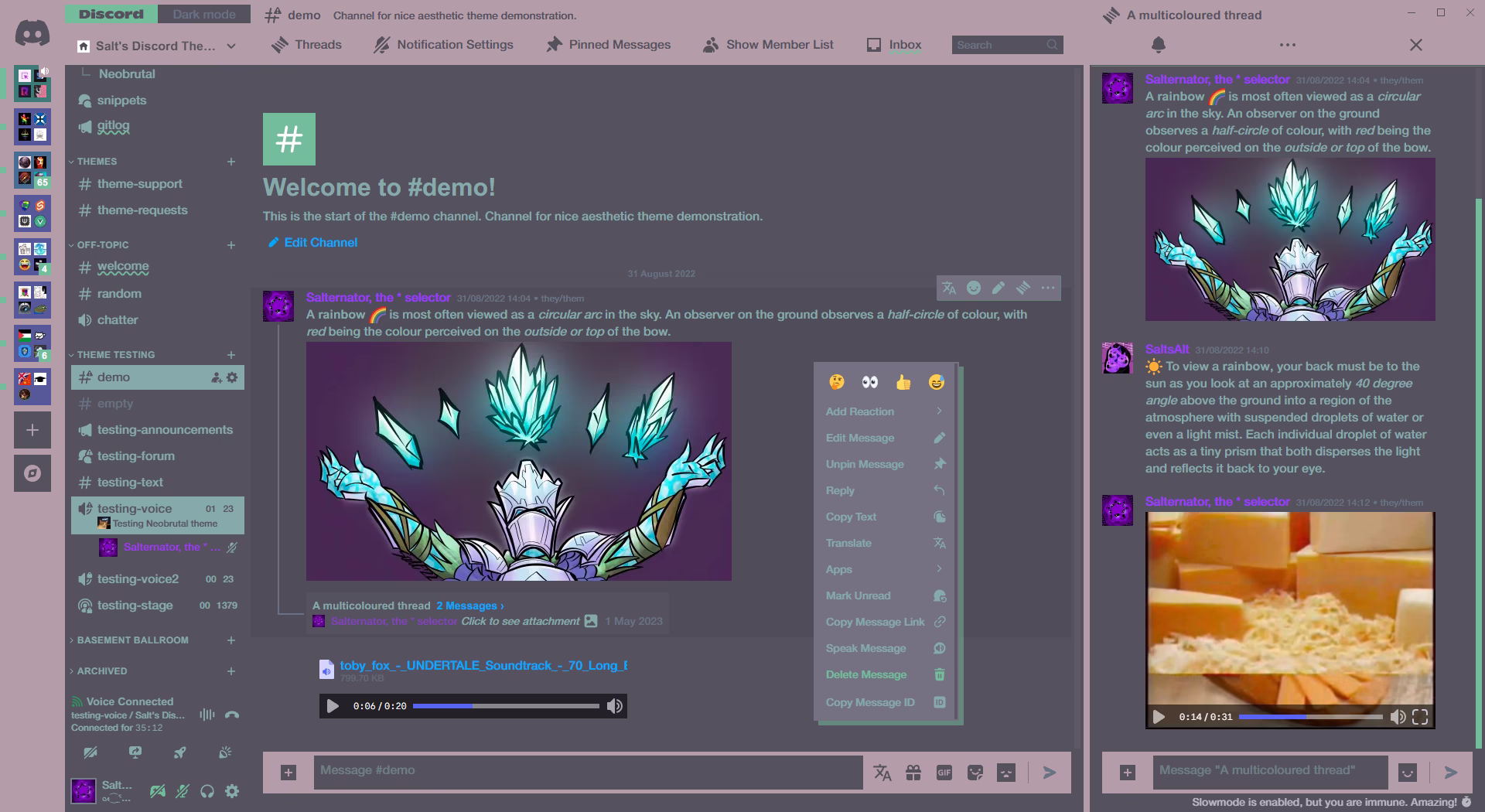Select Delete Message in the context menu
Viewport: 1485px width, 812px height.
click(865, 674)
